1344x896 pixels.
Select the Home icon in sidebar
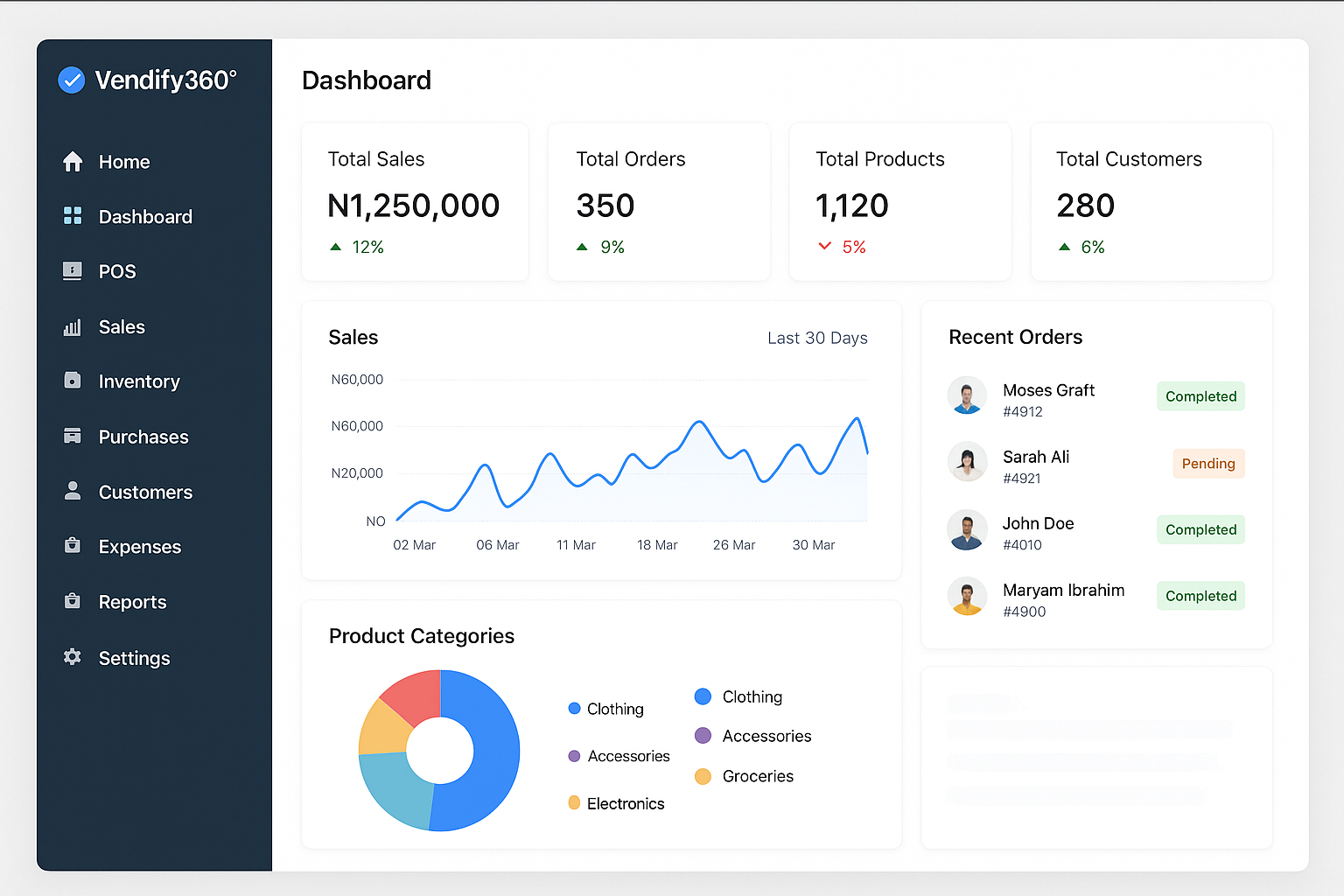[x=72, y=161]
